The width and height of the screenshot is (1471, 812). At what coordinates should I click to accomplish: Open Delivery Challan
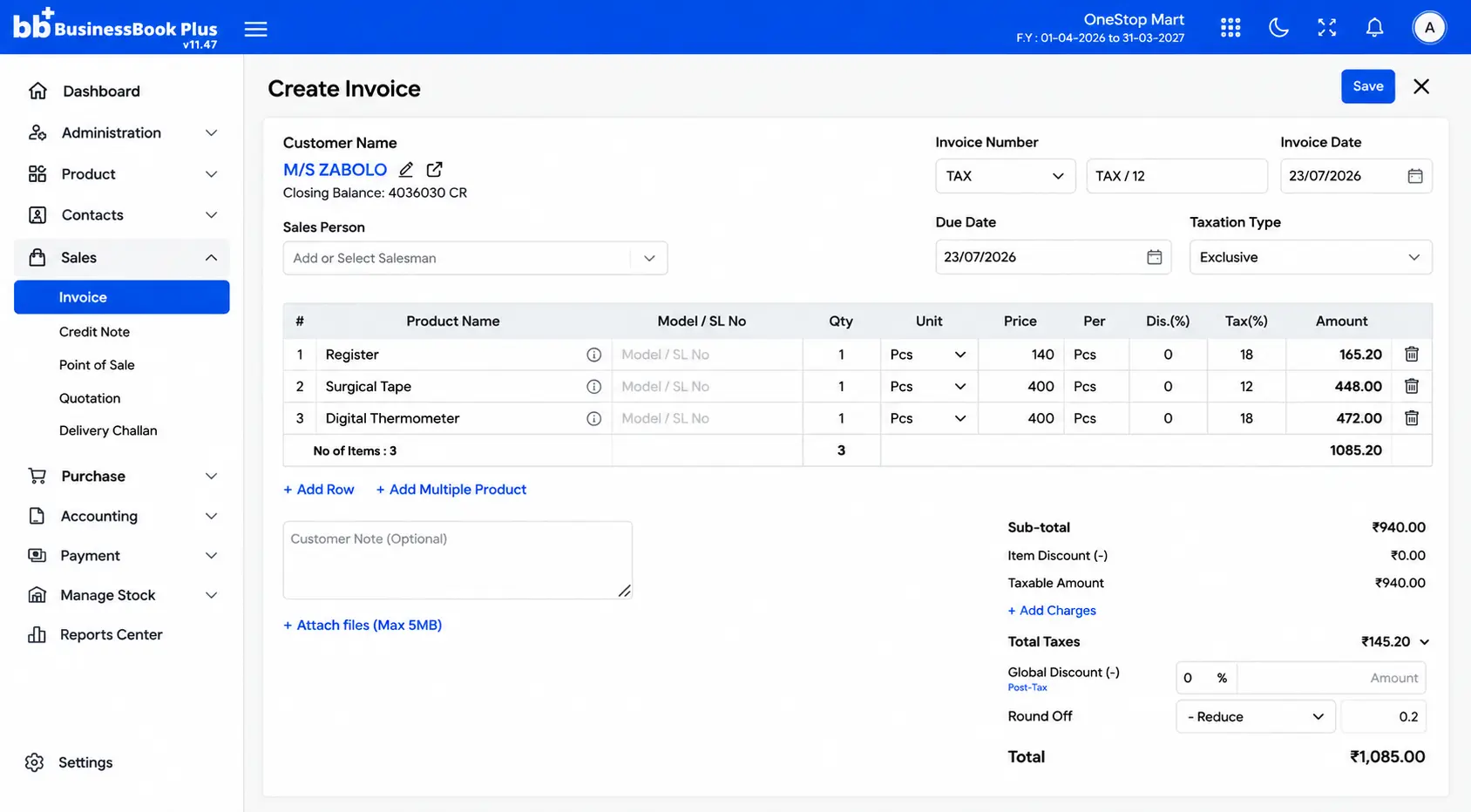click(108, 430)
